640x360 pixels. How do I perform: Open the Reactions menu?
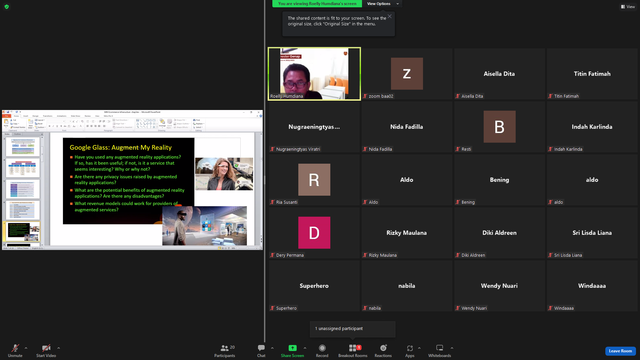pyautogui.click(x=383, y=350)
